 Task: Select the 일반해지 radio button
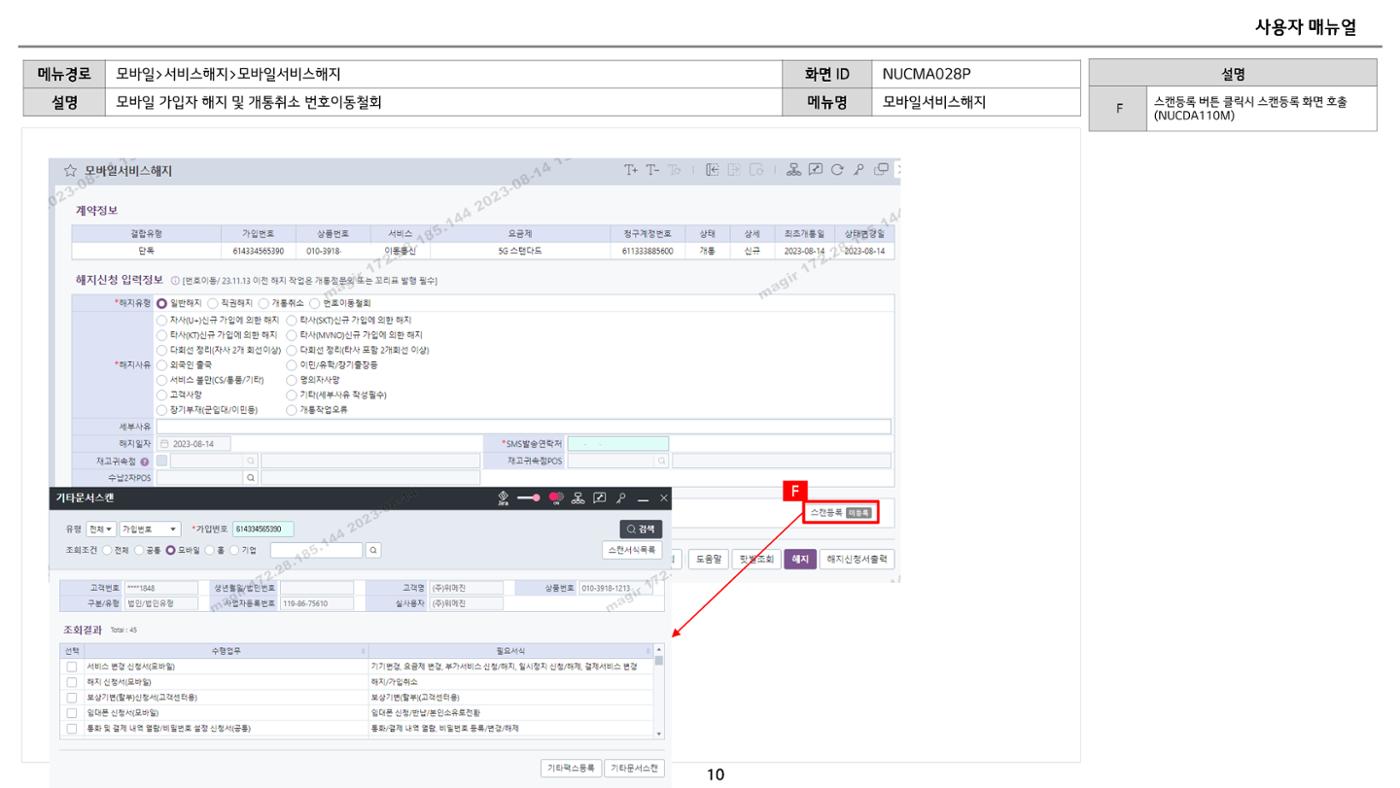163,302
